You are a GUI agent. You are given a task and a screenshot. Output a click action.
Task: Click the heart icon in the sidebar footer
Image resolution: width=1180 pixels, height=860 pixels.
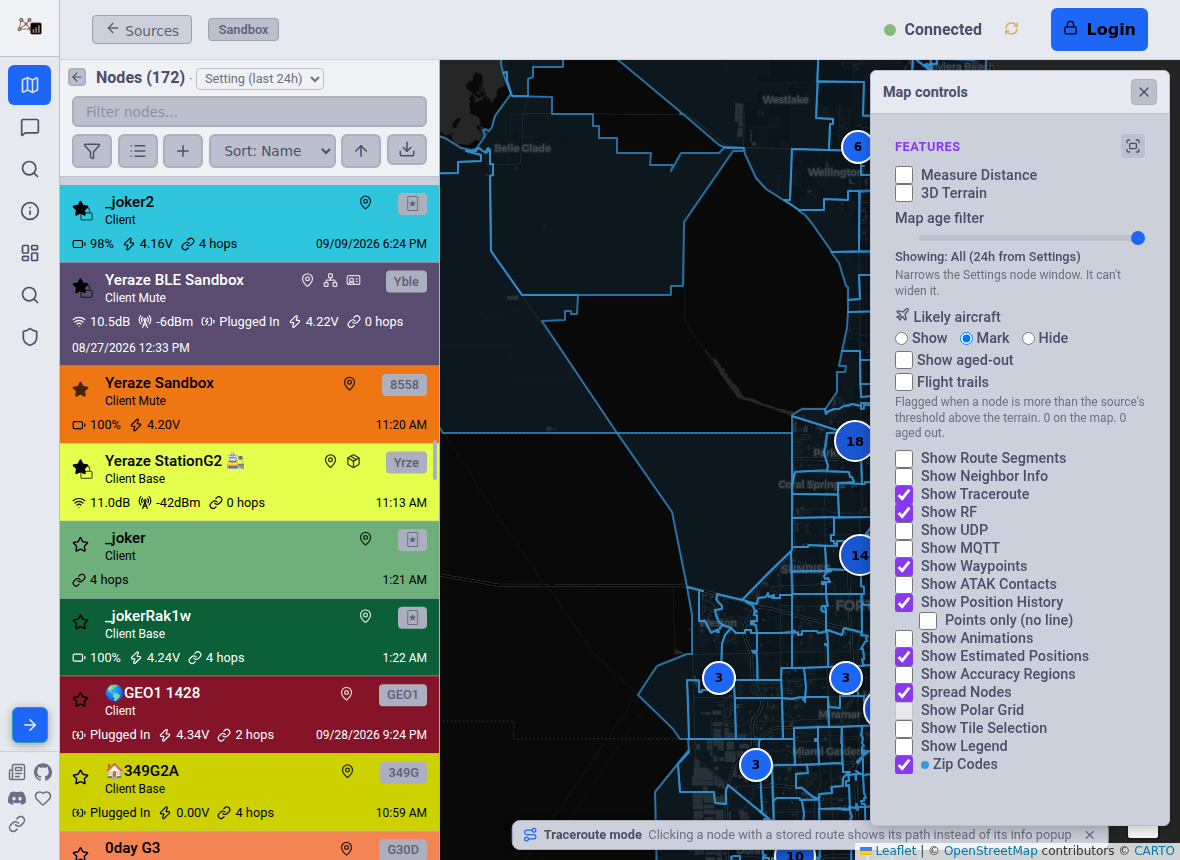43,798
